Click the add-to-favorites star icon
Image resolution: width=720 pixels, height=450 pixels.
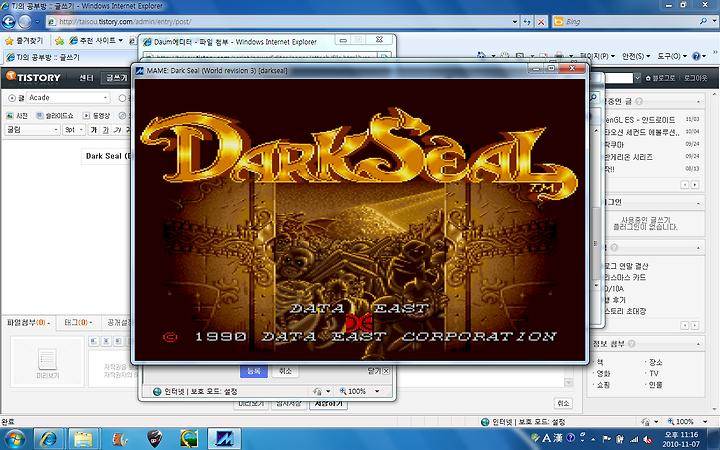tap(59, 41)
